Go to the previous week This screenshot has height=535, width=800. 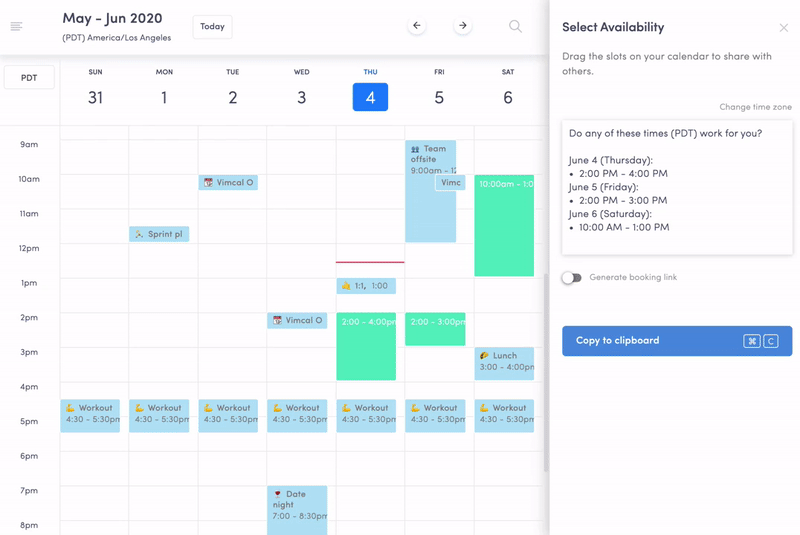417,26
